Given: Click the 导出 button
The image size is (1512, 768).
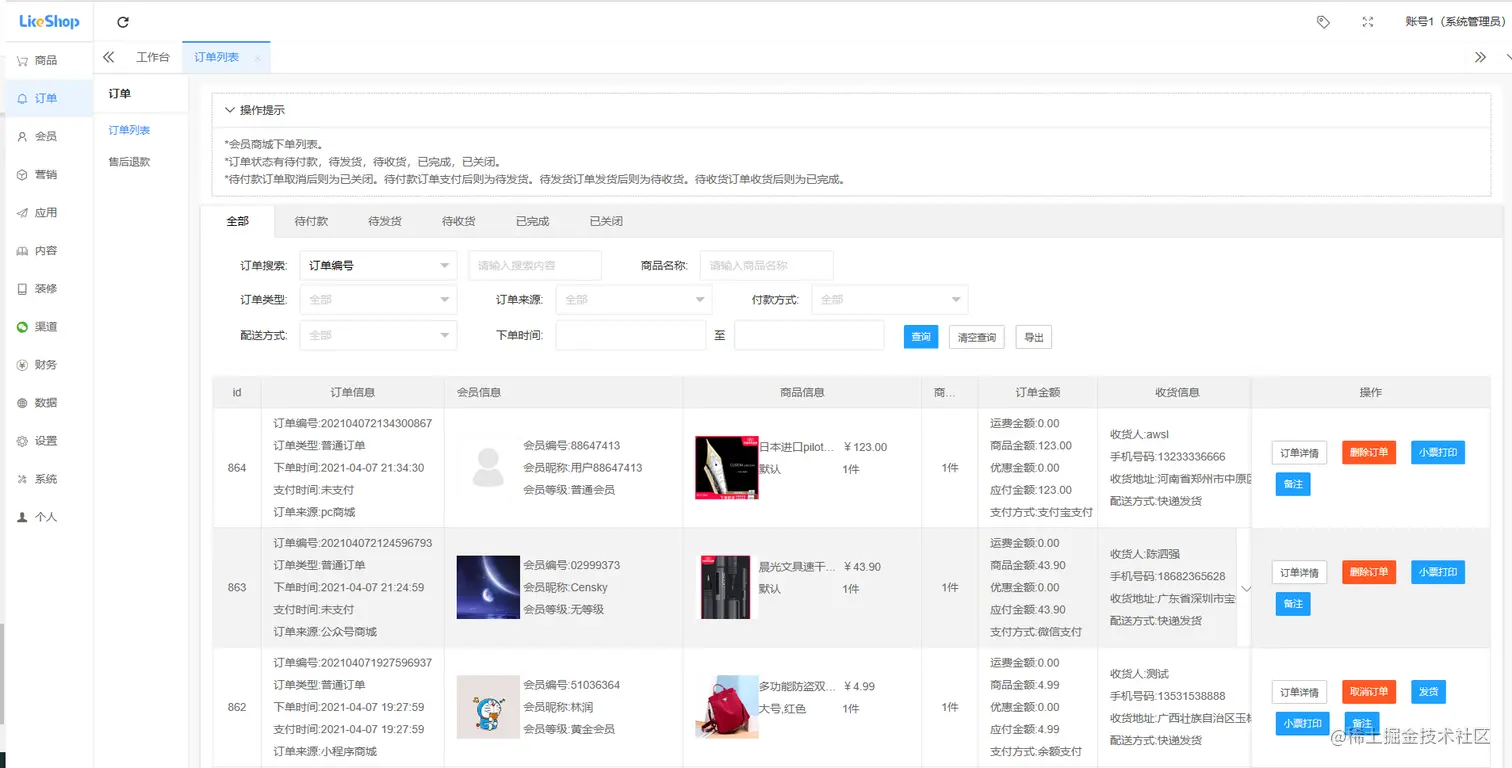Looking at the screenshot, I should point(1034,337).
